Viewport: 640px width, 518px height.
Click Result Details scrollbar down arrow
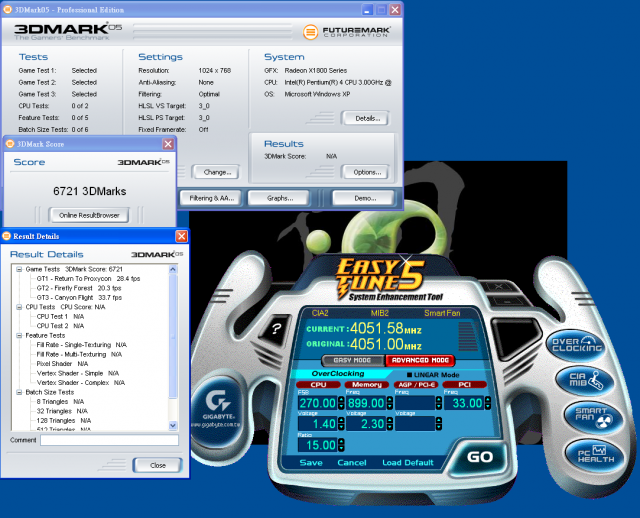pyautogui.click(x=173, y=425)
